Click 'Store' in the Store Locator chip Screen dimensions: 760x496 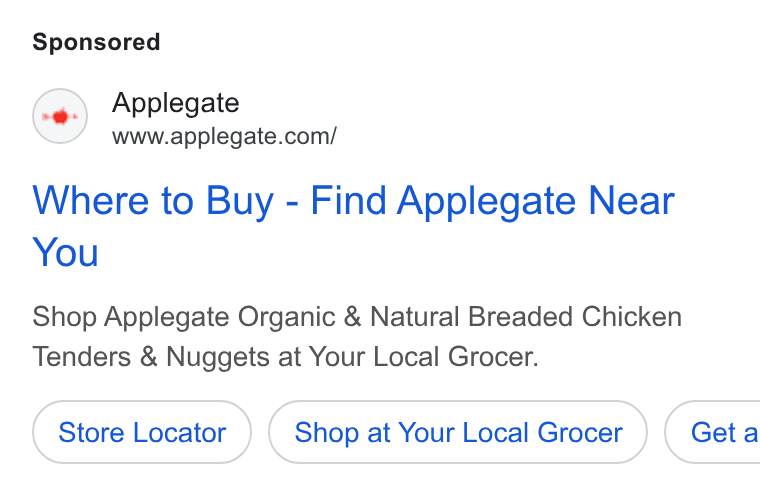point(91,432)
